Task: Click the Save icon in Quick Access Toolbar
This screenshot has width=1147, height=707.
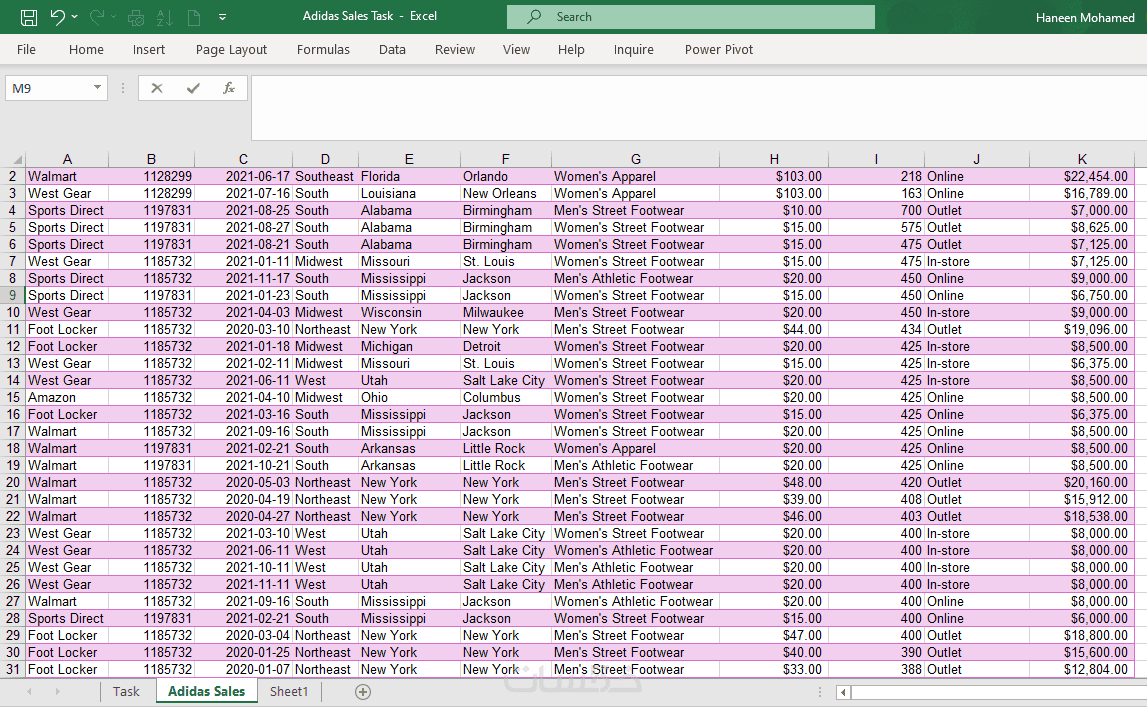Action: (29, 17)
